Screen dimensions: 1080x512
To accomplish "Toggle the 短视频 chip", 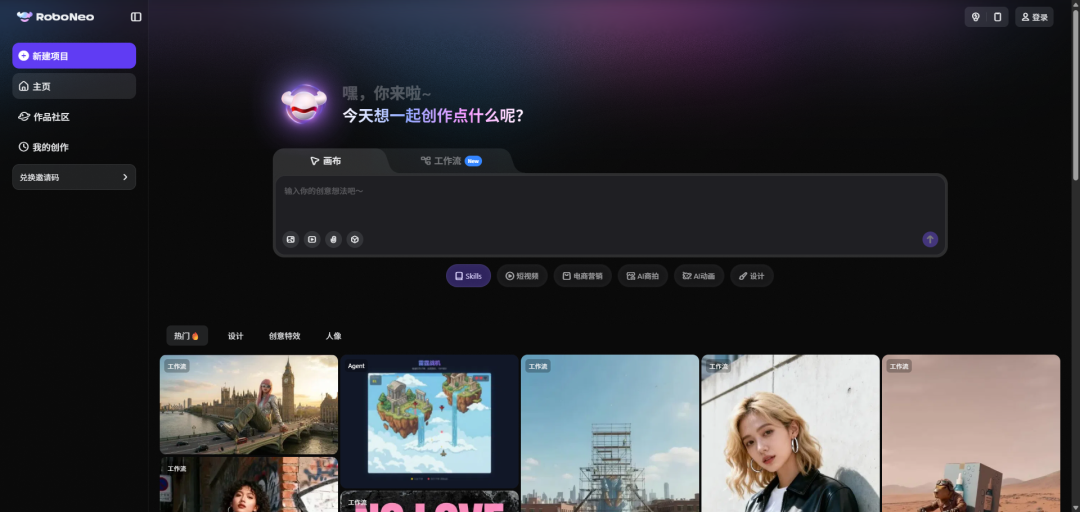I will coord(522,276).
